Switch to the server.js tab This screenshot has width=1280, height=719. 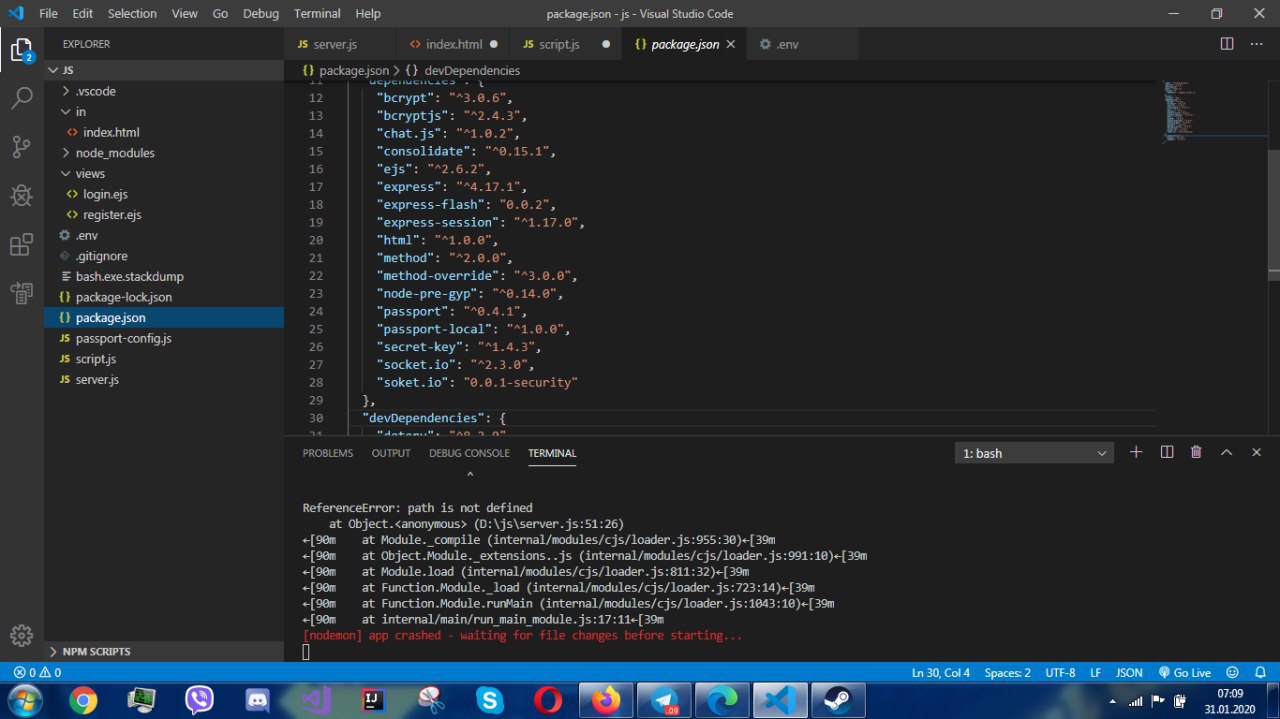[340, 44]
